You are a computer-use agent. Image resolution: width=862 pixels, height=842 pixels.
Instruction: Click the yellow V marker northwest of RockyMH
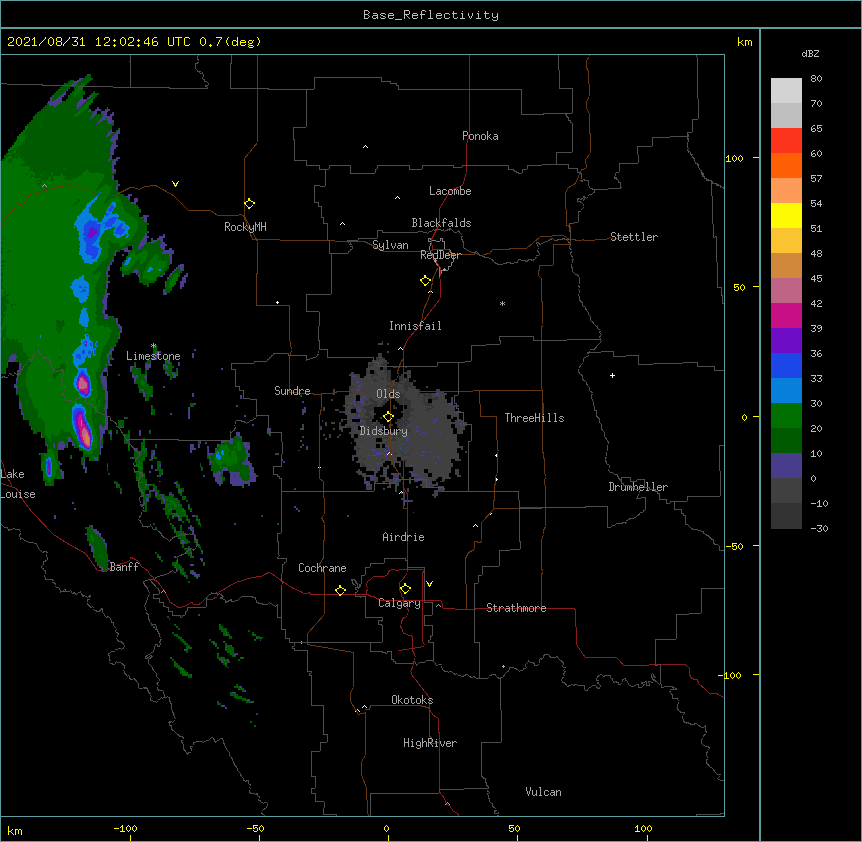[175, 184]
